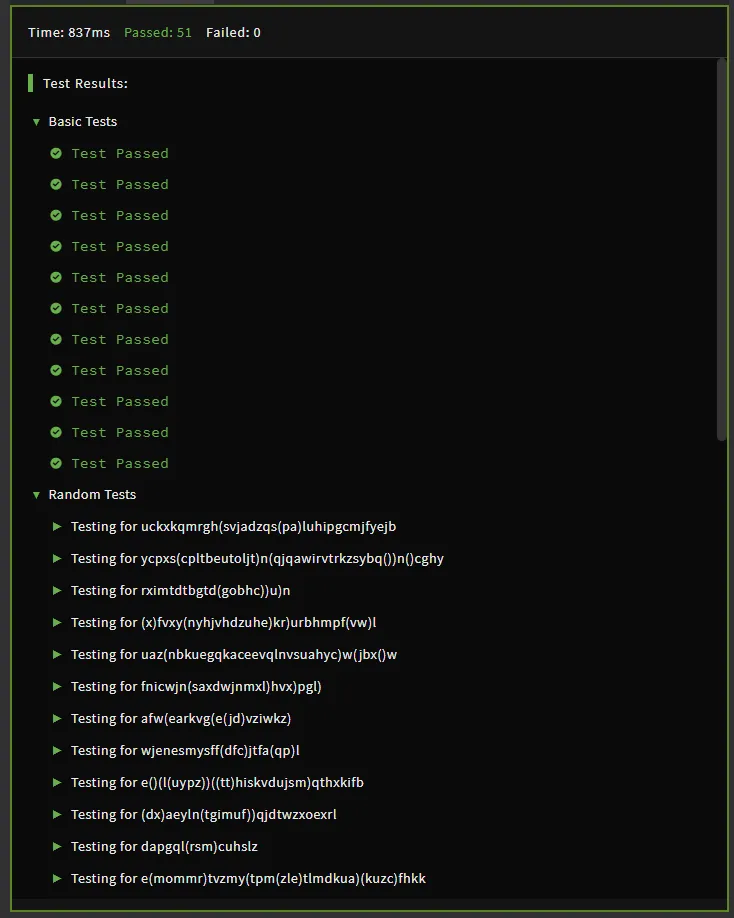Click the Test Results heading
This screenshot has height=918, width=734.
(x=85, y=84)
